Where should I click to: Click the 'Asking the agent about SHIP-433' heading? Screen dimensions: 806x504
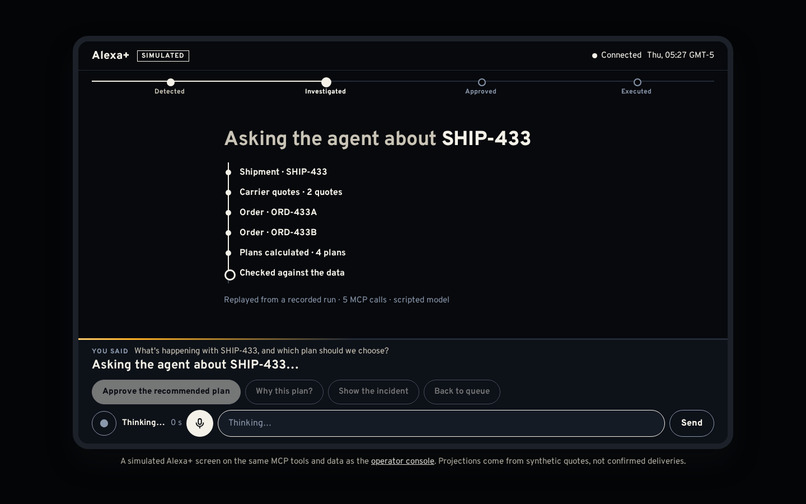coord(377,139)
